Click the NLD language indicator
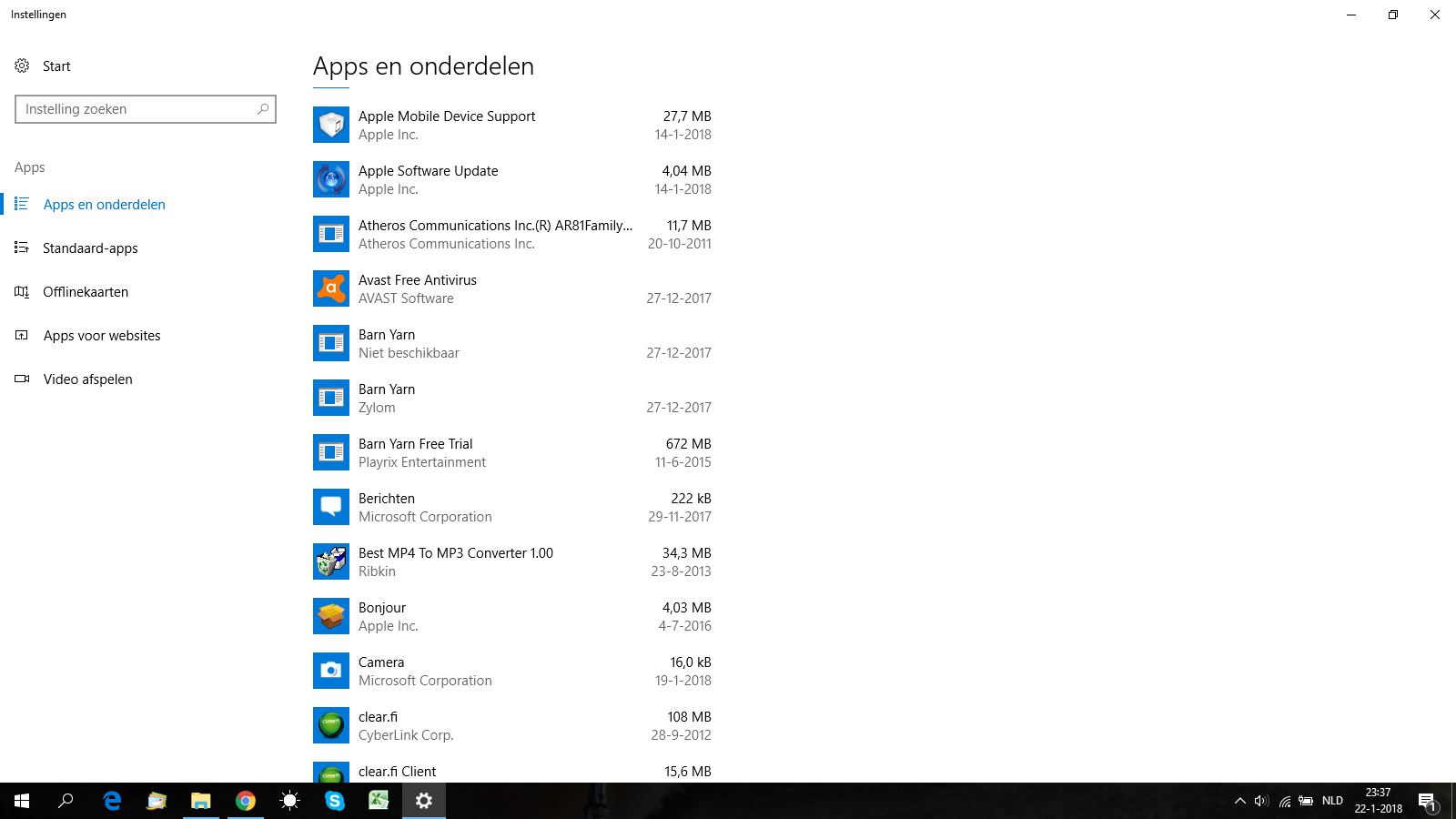The image size is (1456, 819). [1332, 801]
